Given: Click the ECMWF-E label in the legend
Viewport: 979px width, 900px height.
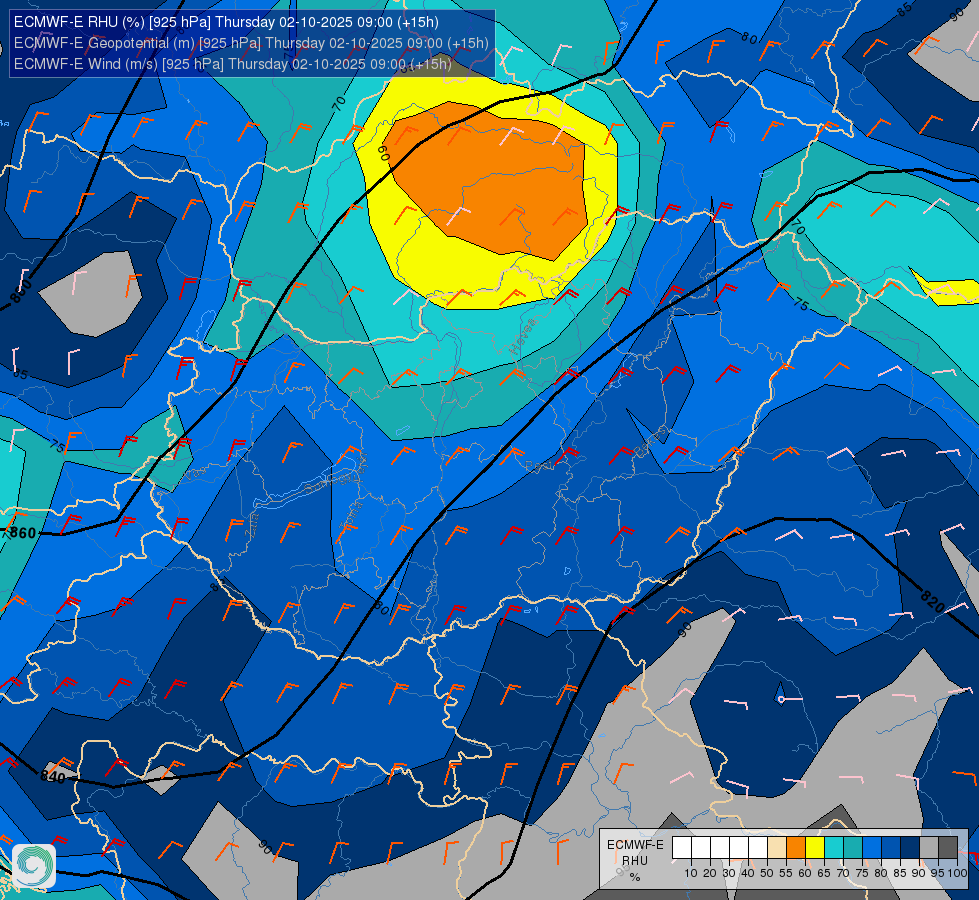Looking at the screenshot, I should 635,844.
